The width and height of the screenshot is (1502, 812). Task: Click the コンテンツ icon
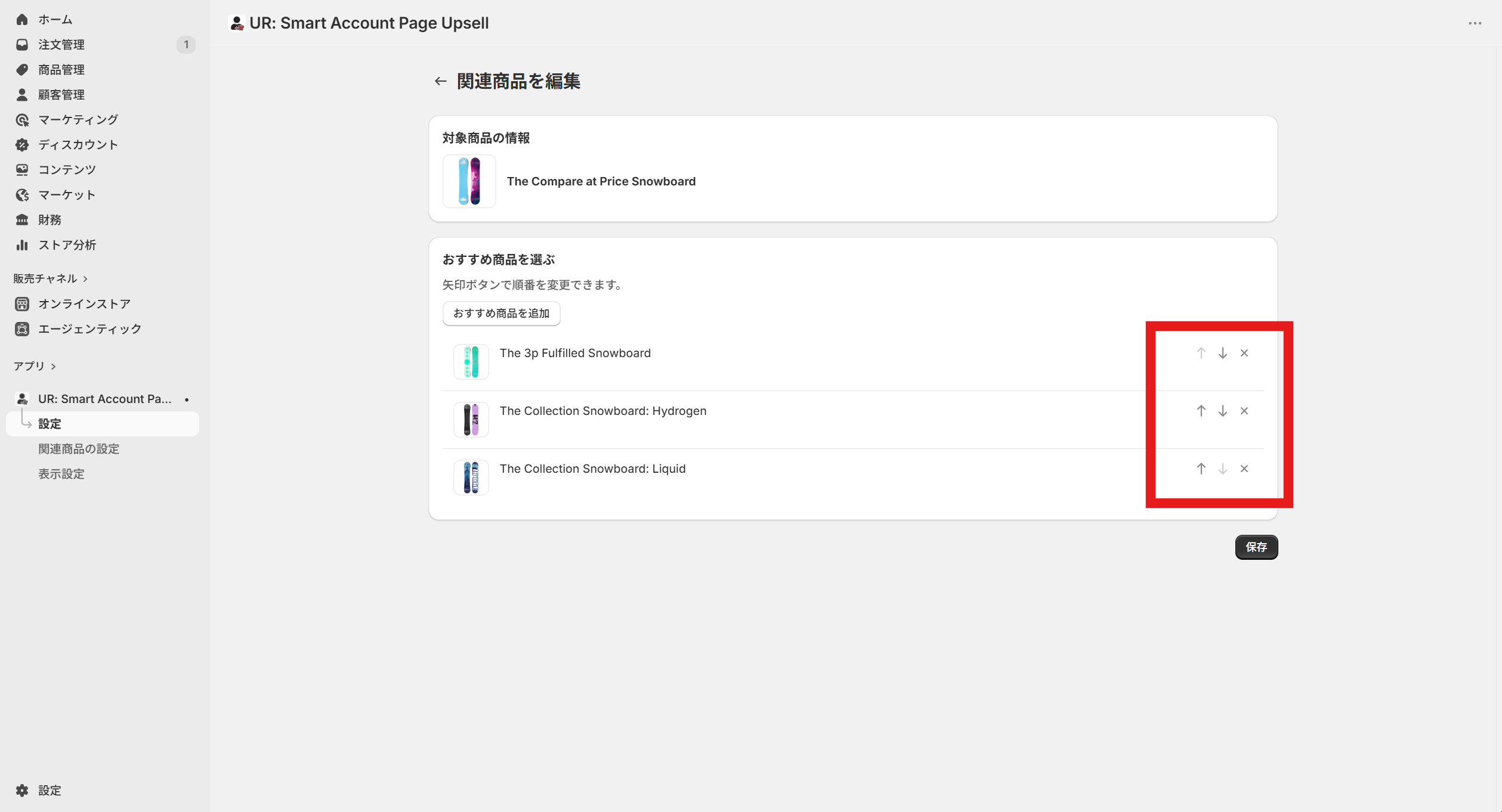pos(22,170)
